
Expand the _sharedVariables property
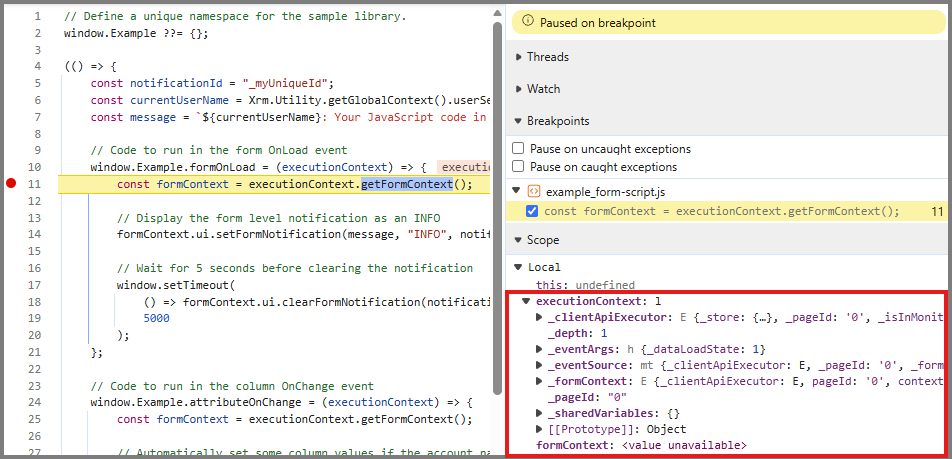tap(539, 413)
